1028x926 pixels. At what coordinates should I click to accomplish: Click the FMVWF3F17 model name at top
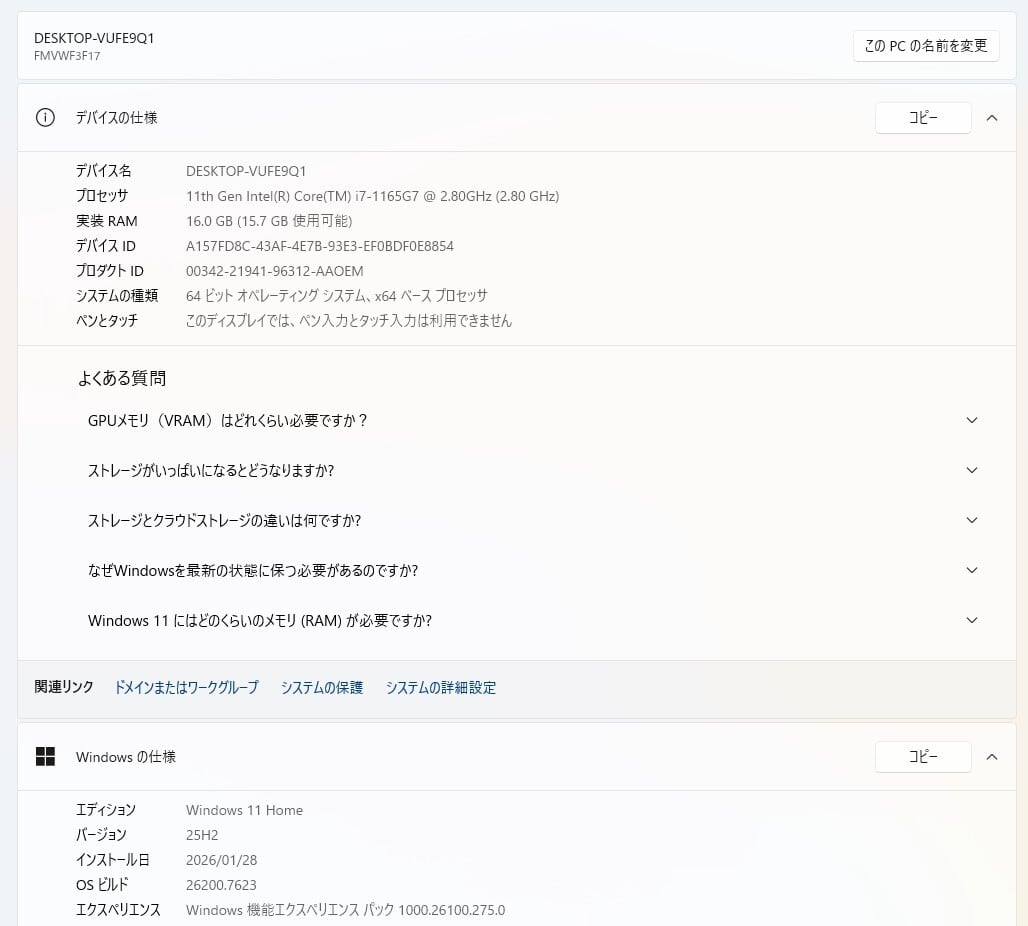[x=67, y=56]
